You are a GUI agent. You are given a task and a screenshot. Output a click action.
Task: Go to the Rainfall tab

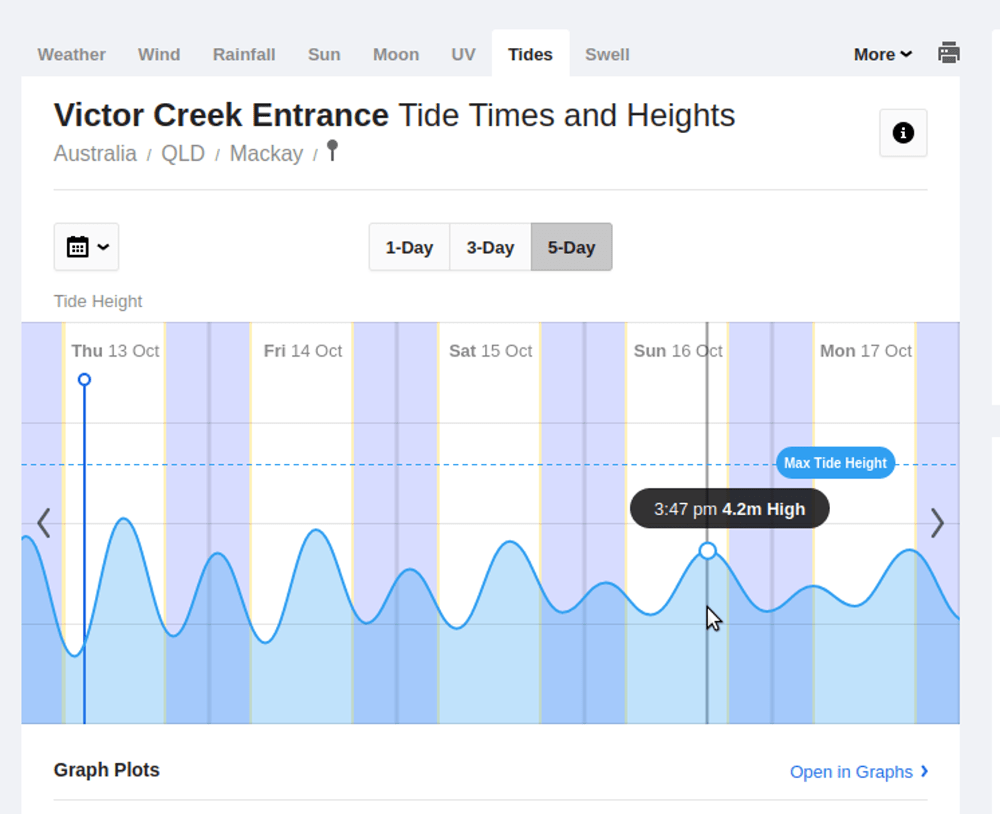(x=244, y=55)
